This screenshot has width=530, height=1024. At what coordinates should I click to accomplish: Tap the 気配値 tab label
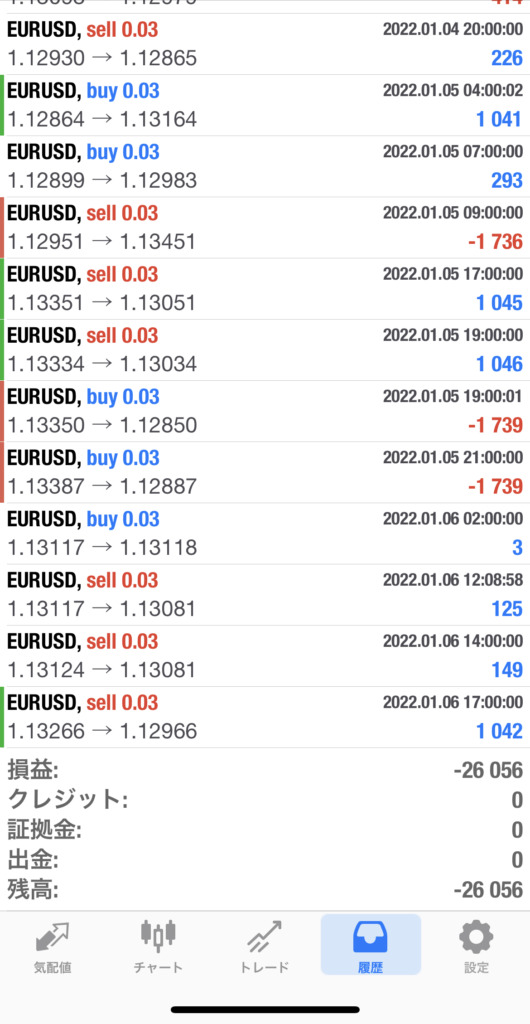52,968
